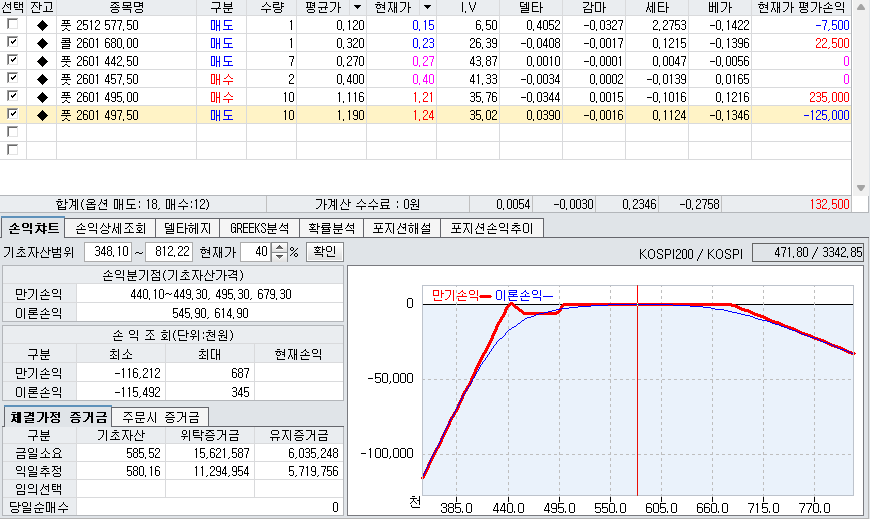Click the 종목명 column header
The width and height of the screenshot is (870, 519).
[127, 7]
